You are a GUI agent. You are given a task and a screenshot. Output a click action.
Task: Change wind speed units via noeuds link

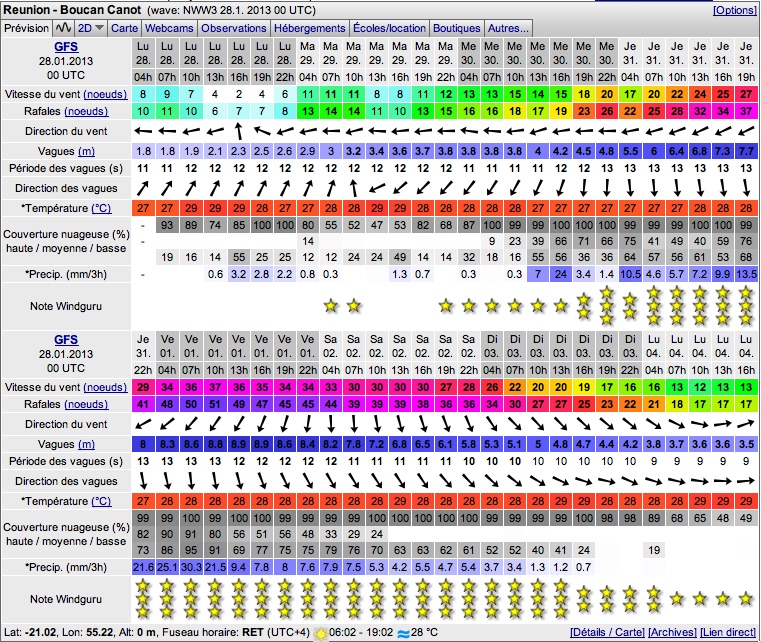(105, 93)
